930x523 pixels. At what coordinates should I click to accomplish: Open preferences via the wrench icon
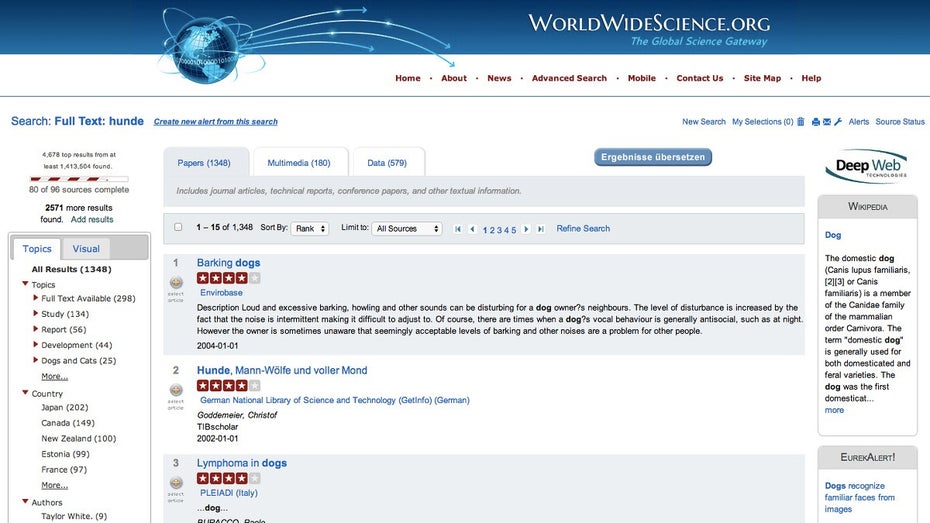tap(838, 122)
